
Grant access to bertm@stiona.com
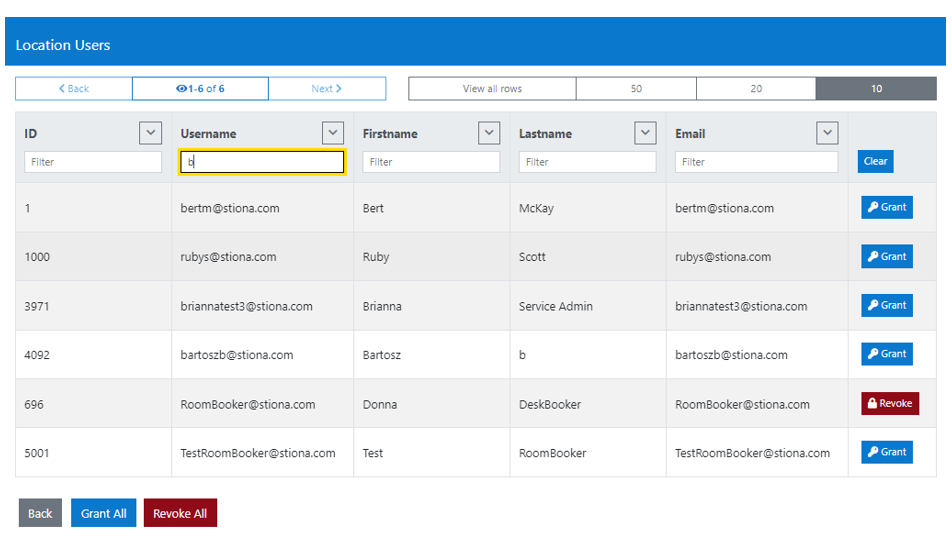(x=886, y=208)
